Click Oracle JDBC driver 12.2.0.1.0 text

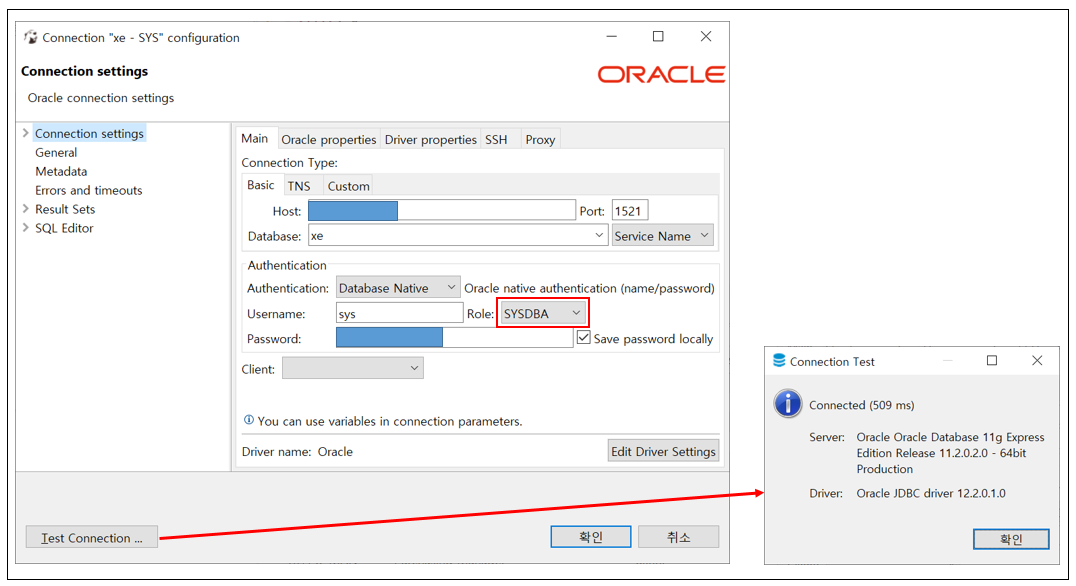[x=931, y=493]
